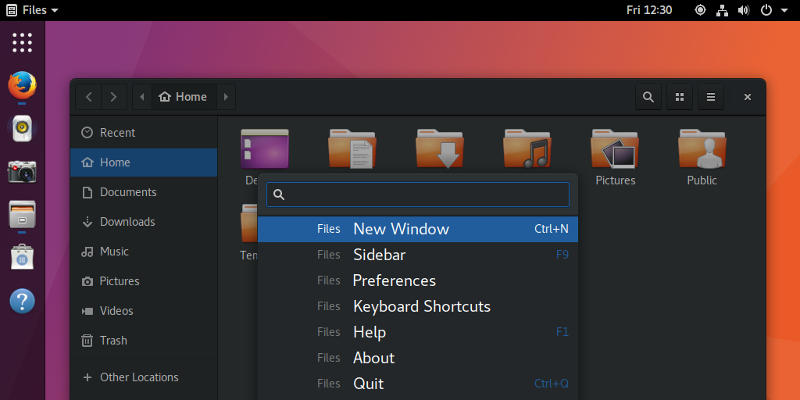Click the search magnifier button in Files

point(648,97)
